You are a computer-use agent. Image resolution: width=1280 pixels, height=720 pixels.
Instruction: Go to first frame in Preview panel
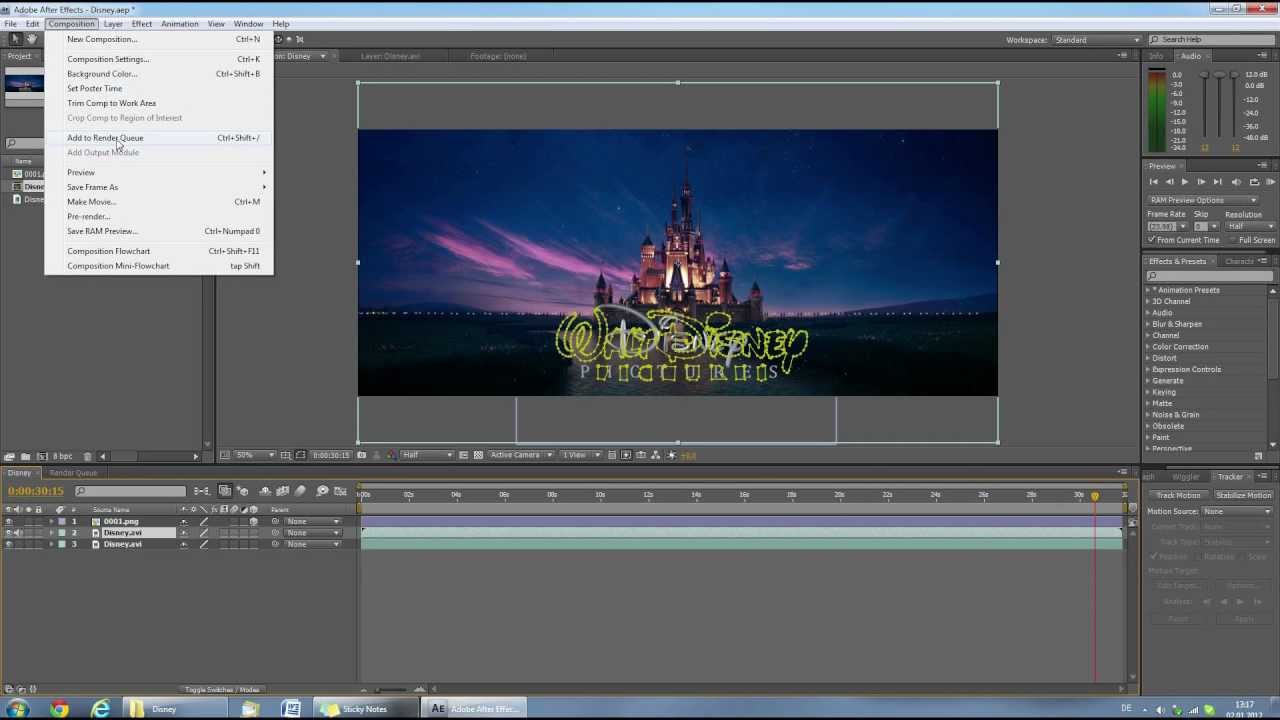click(x=1154, y=182)
